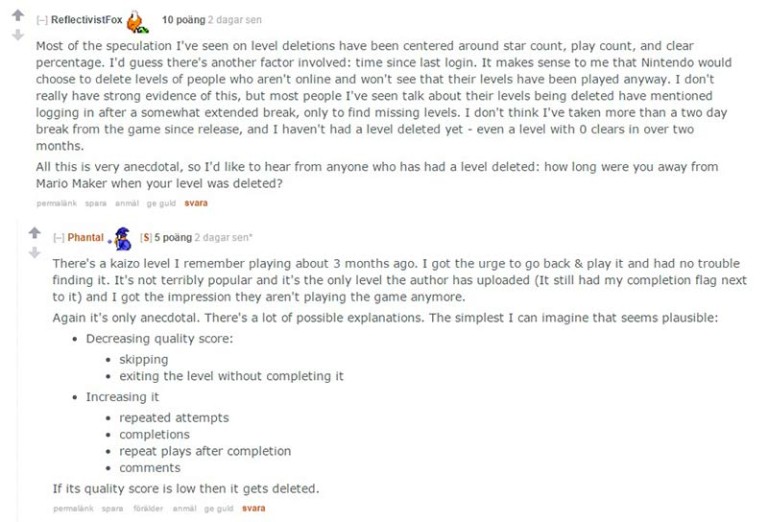Screen dimensions: 768x522
Task: Click ReflectivistFox's orange flair icon
Action: click(137, 22)
